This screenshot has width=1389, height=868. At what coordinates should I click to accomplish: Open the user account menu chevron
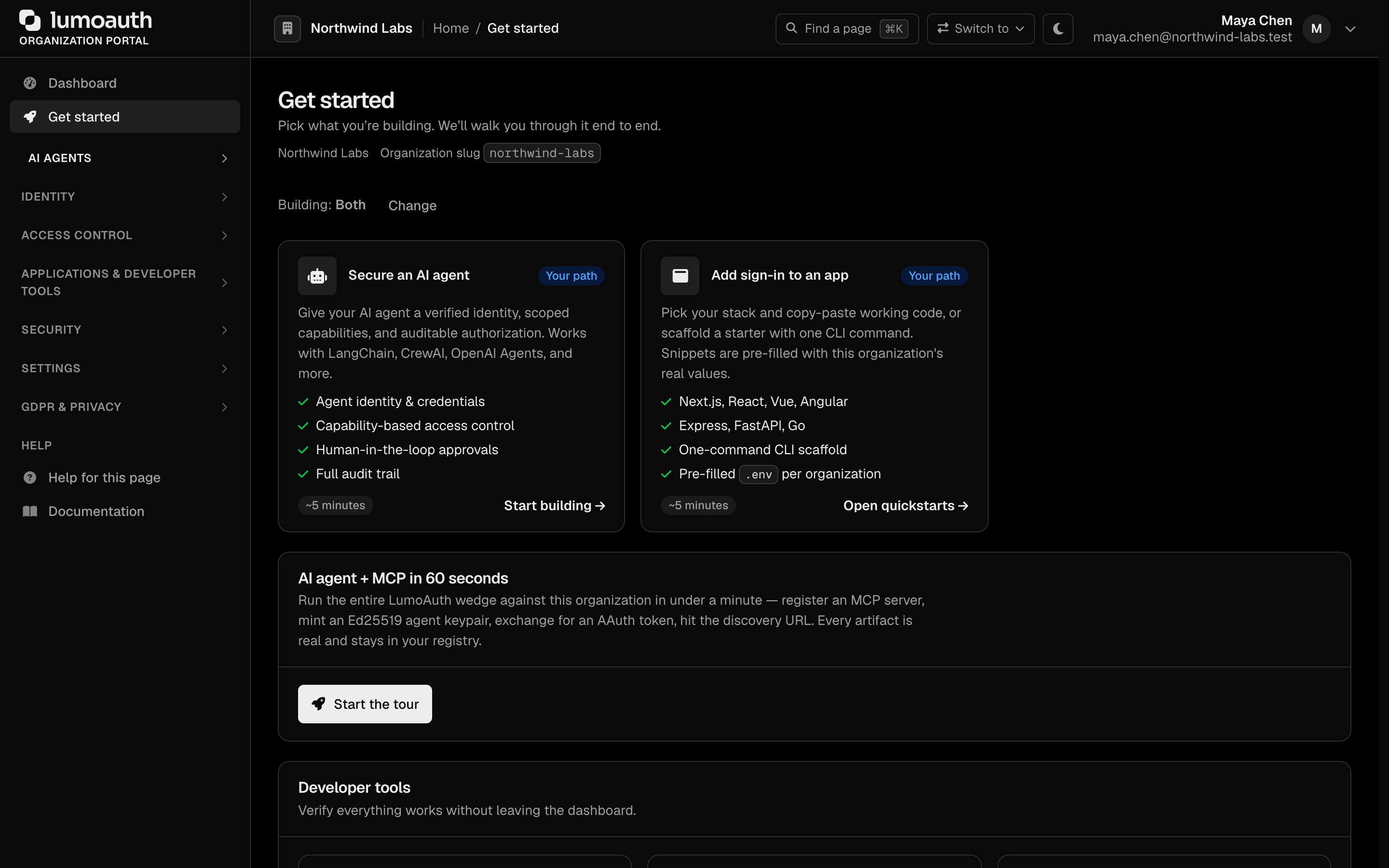click(x=1350, y=29)
